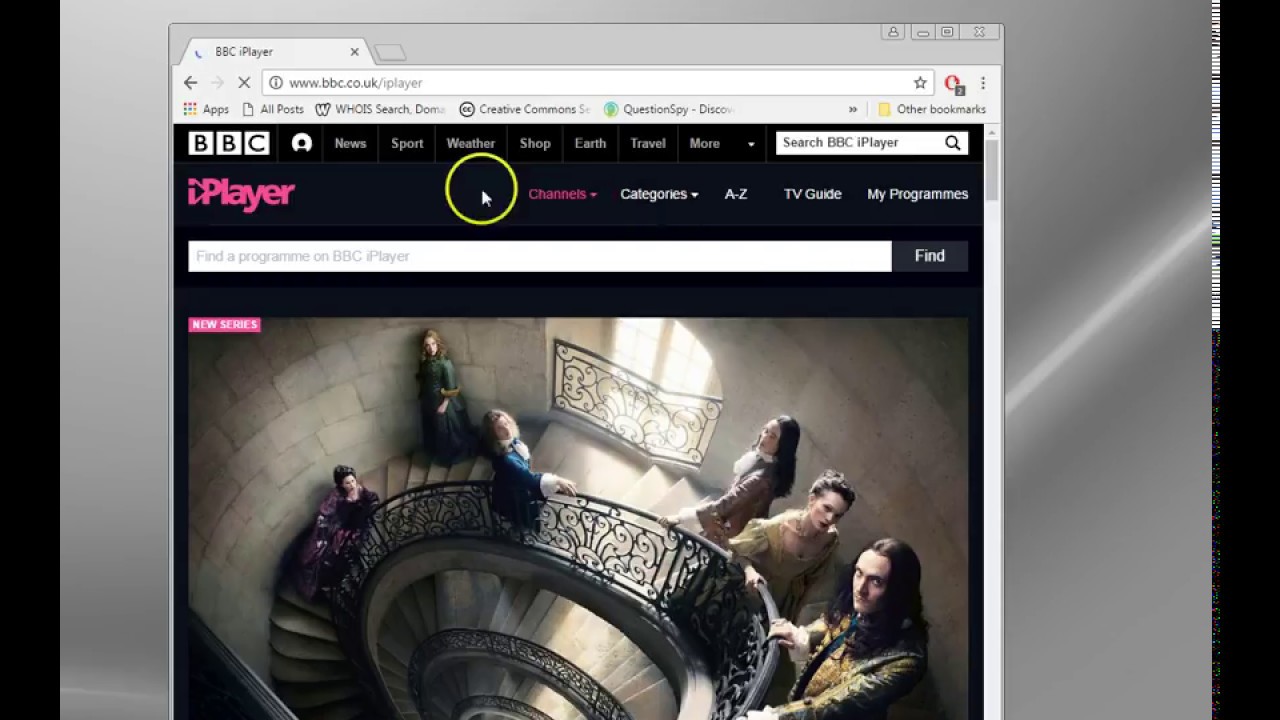Image resolution: width=1280 pixels, height=720 pixels.
Task: Click the NEW SERIES label
Action: 224,324
